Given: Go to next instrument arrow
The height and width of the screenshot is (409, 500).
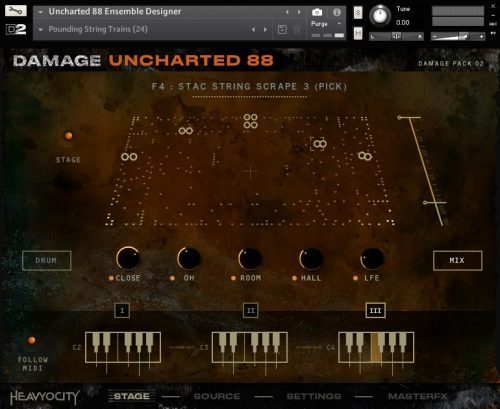Looking at the screenshot, I should click(299, 12).
